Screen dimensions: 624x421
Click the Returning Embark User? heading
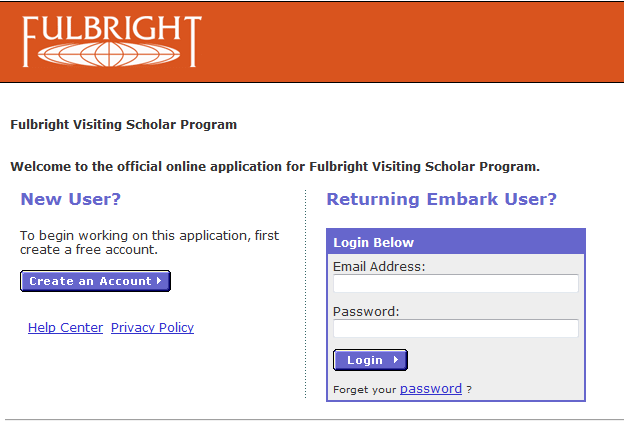tap(441, 199)
